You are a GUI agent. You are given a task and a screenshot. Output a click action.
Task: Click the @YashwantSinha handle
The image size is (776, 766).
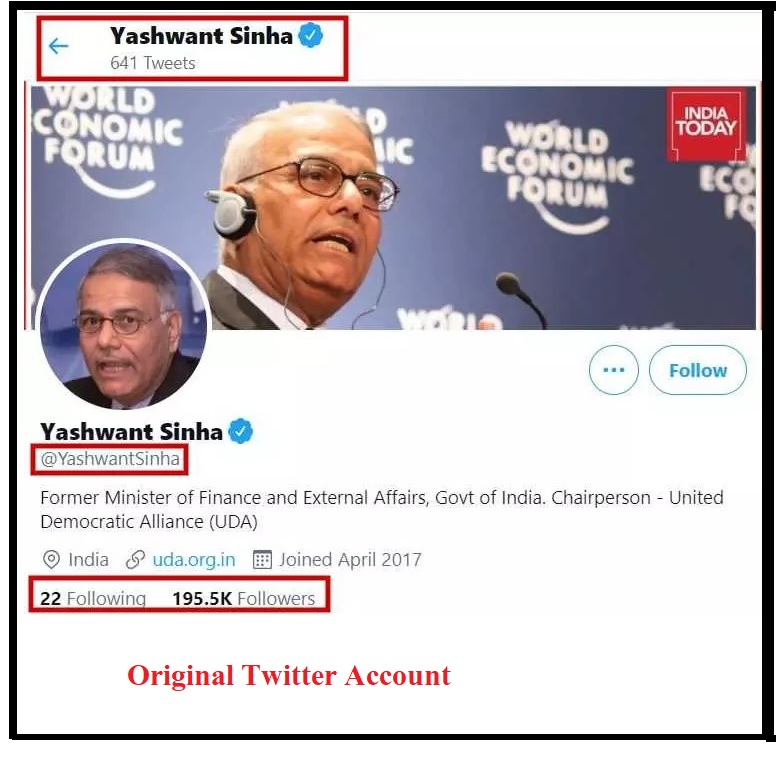111,460
